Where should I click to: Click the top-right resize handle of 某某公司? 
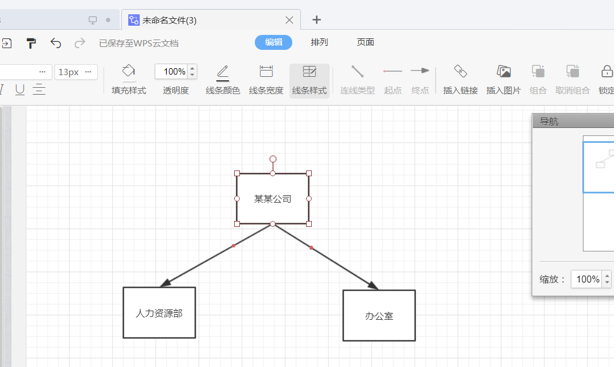(309, 173)
